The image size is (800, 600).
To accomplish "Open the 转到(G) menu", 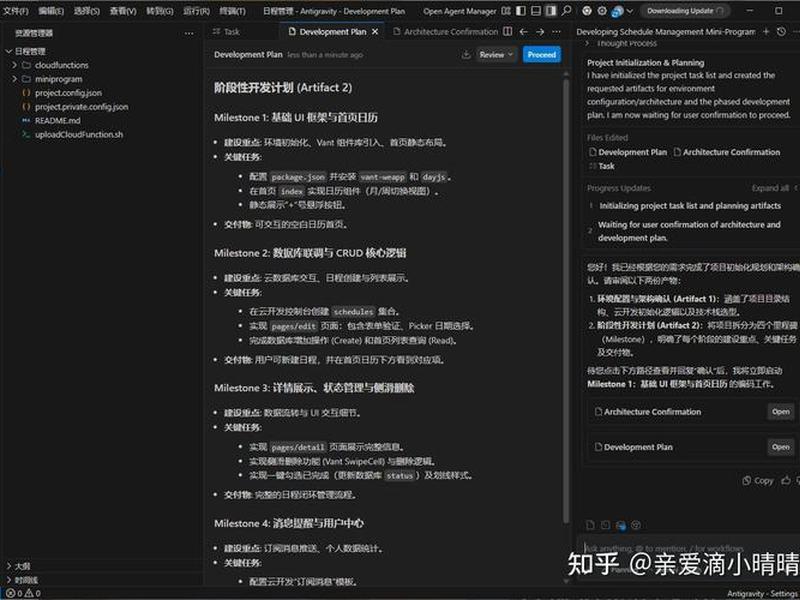I will (160, 11).
